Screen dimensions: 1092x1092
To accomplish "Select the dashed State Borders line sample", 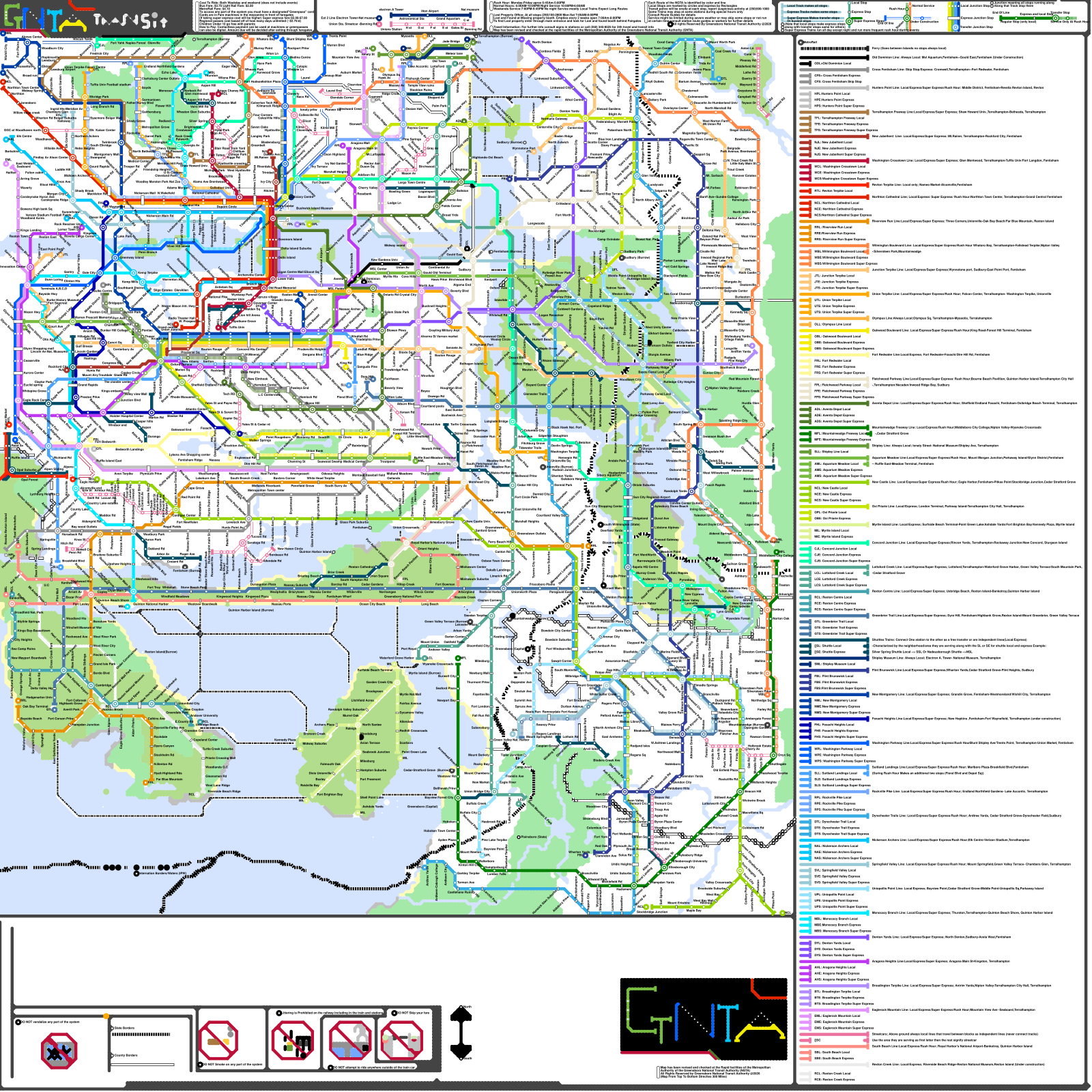I will [x=140, y=1034].
